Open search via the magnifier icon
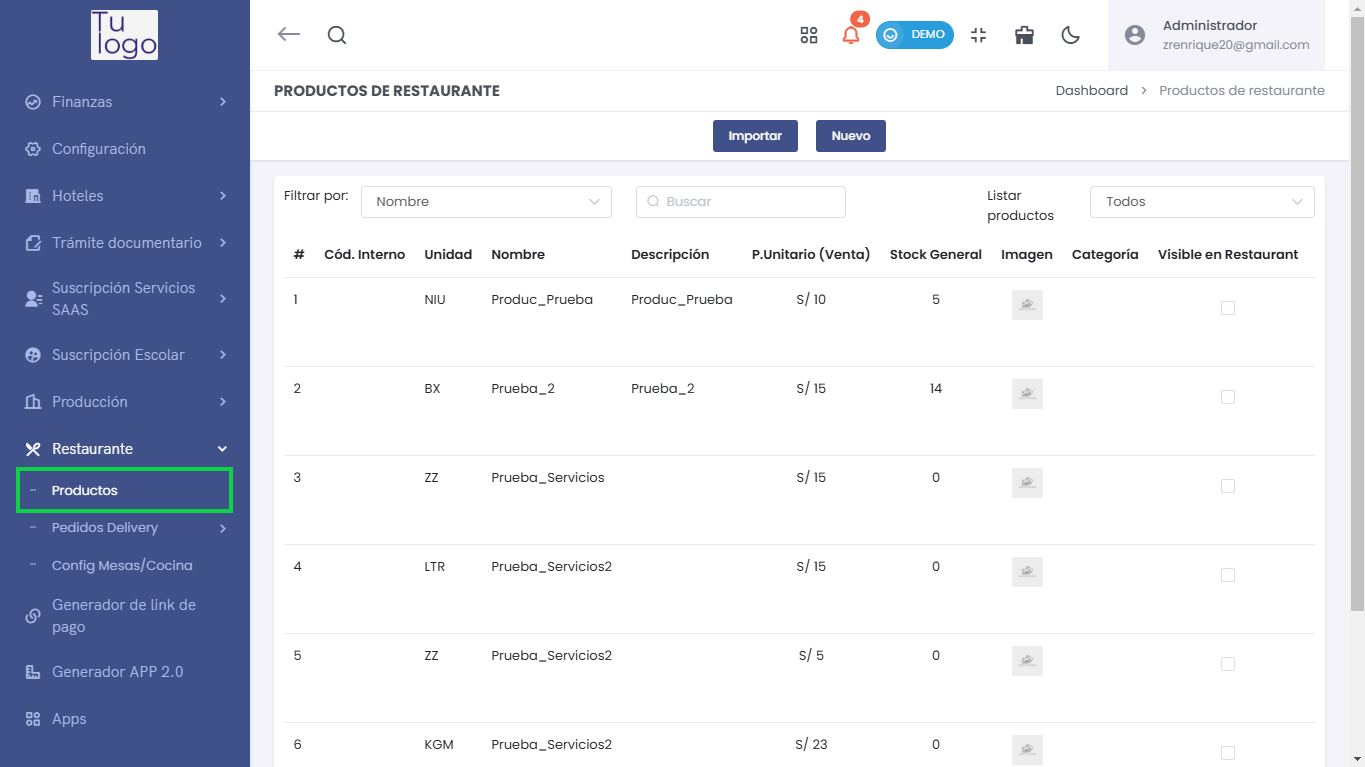1365x767 pixels. click(337, 35)
